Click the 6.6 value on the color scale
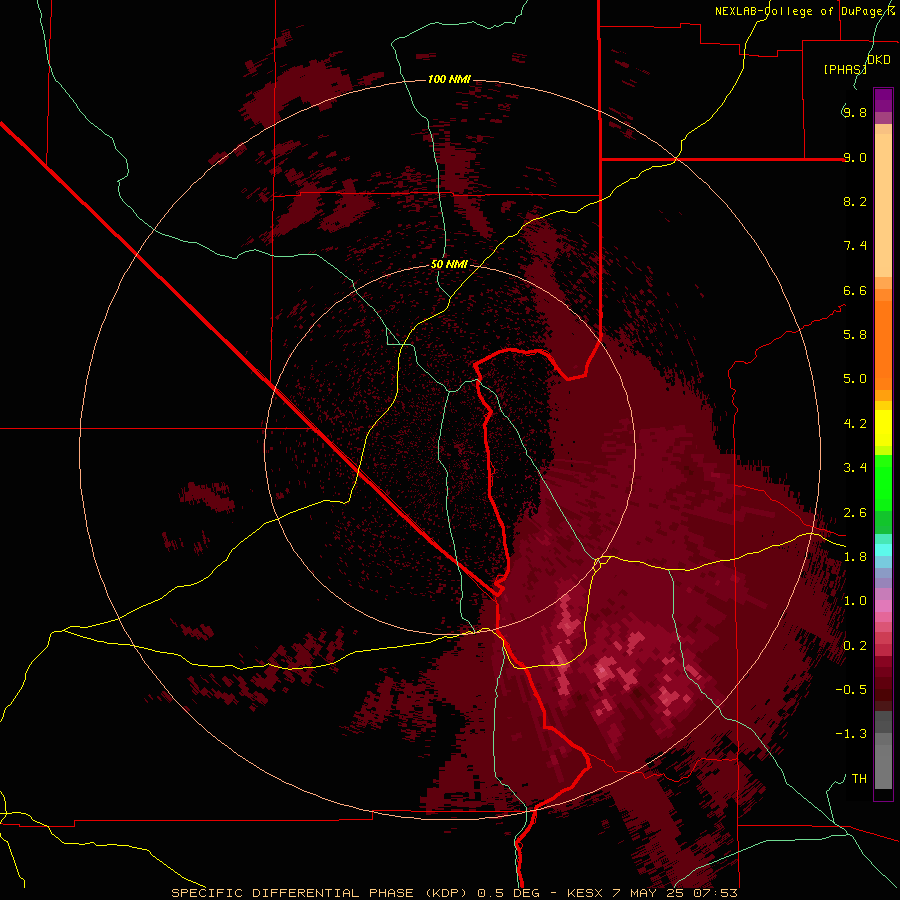The height and width of the screenshot is (900, 900). [x=855, y=290]
